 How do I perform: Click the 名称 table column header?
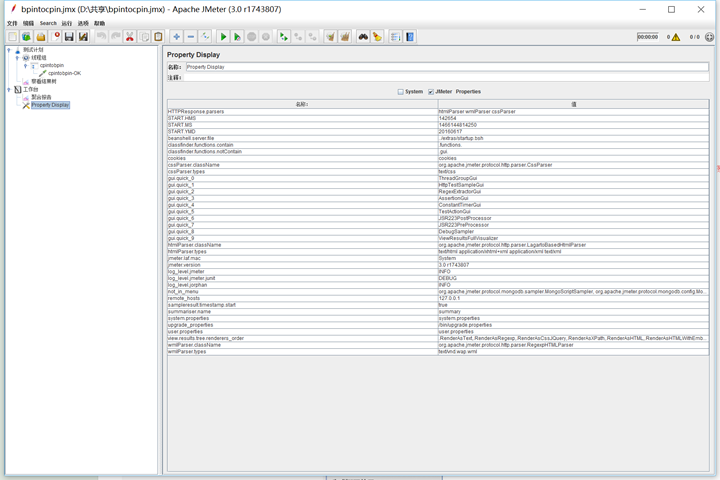[303, 104]
